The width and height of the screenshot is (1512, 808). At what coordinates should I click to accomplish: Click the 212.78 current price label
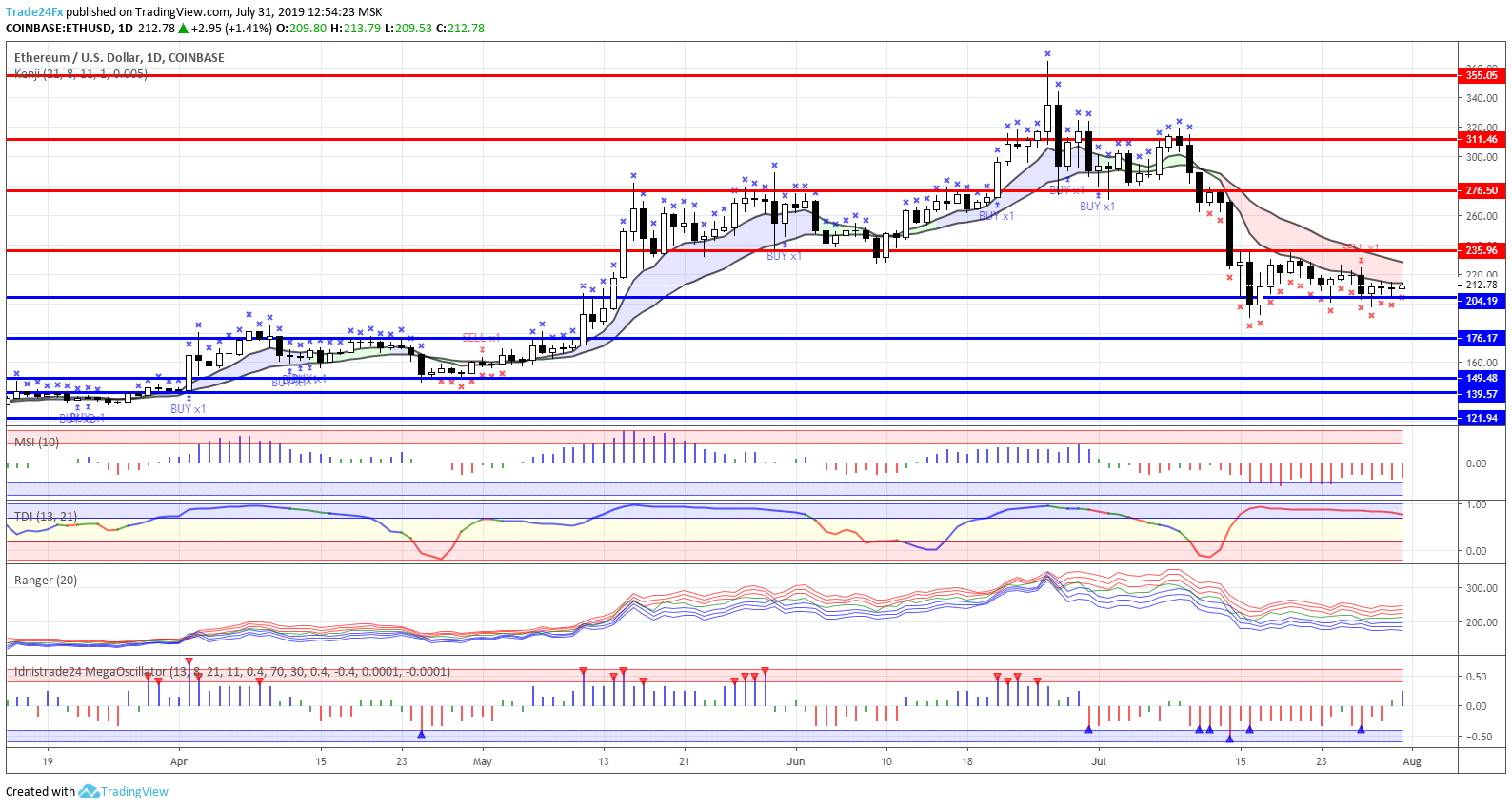[1482, 285]
